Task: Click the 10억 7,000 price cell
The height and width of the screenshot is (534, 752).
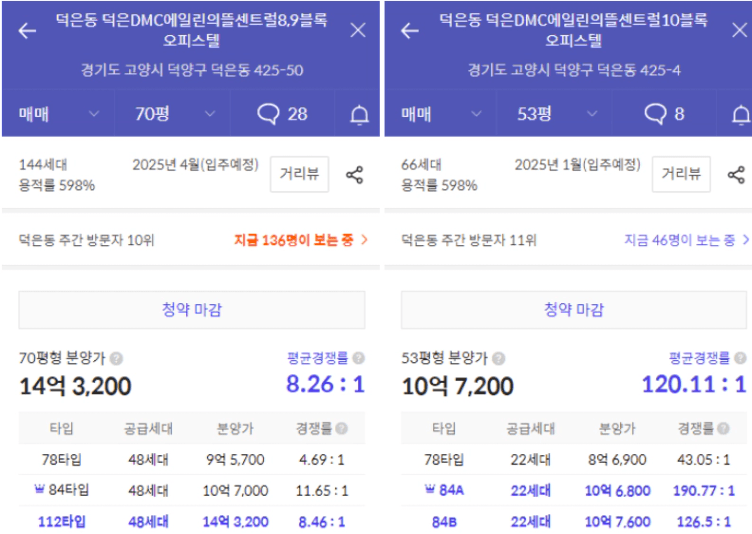Action: click(235, 490)
